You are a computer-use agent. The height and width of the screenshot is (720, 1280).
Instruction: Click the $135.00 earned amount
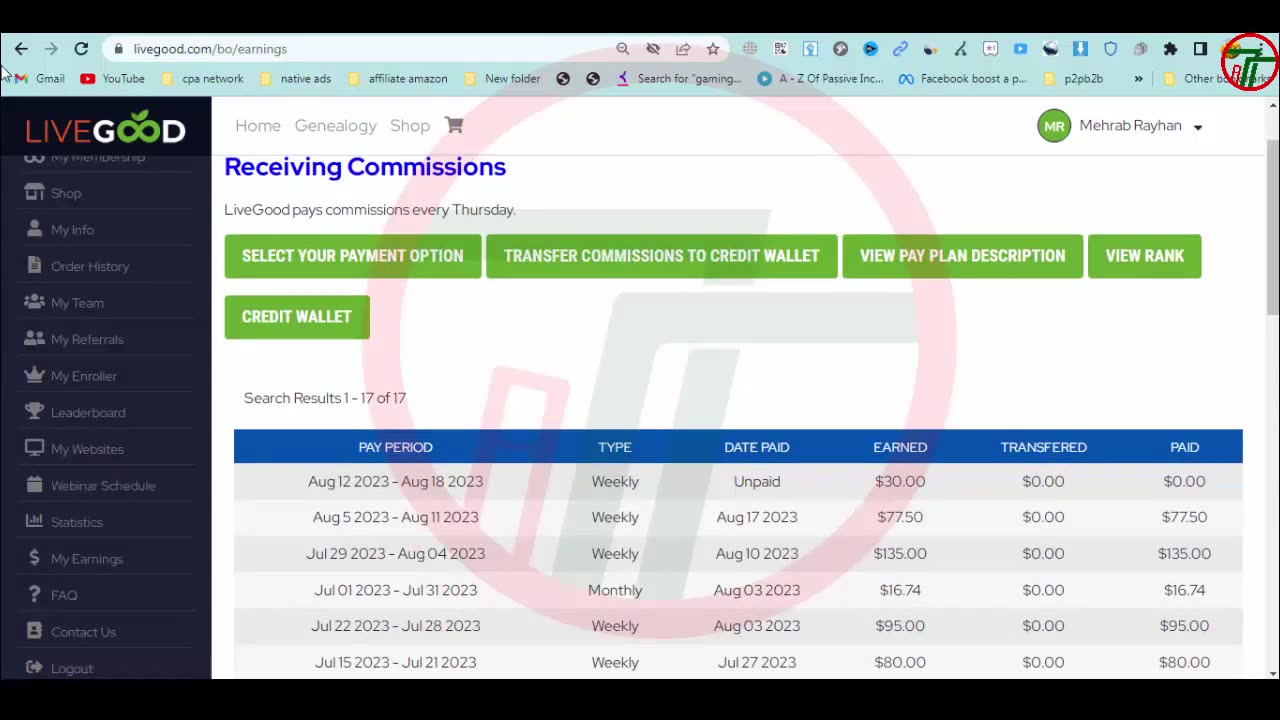point(900,553)
